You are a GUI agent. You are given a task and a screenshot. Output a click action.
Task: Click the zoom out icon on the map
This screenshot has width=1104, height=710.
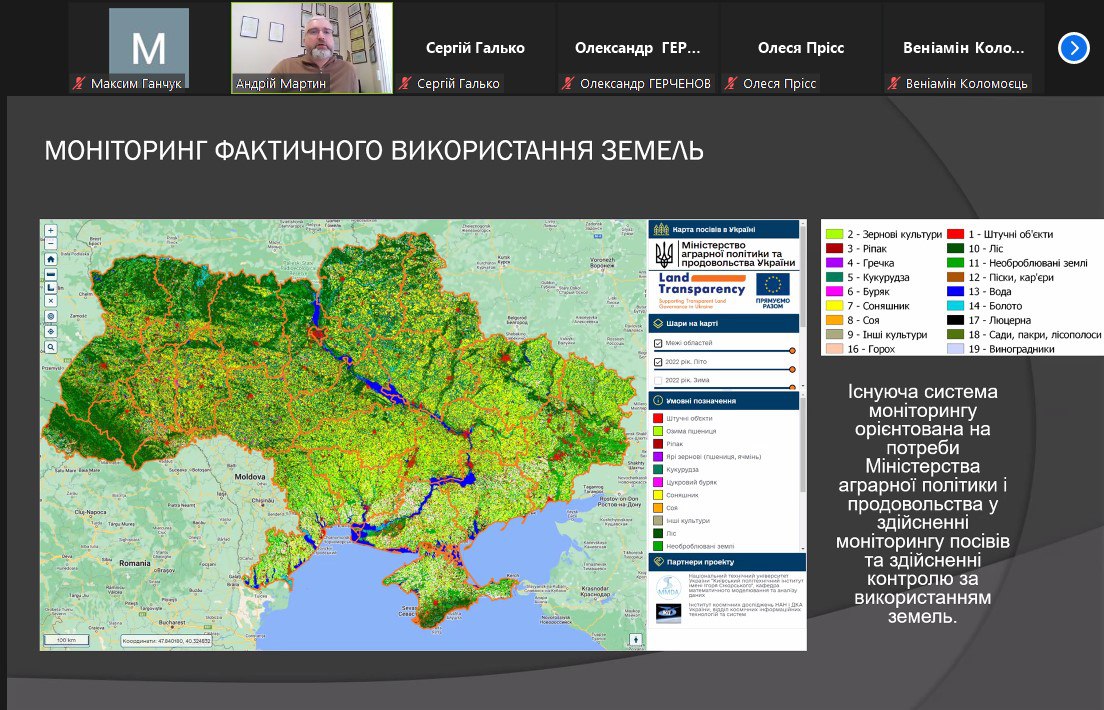[x=50, y=243]
